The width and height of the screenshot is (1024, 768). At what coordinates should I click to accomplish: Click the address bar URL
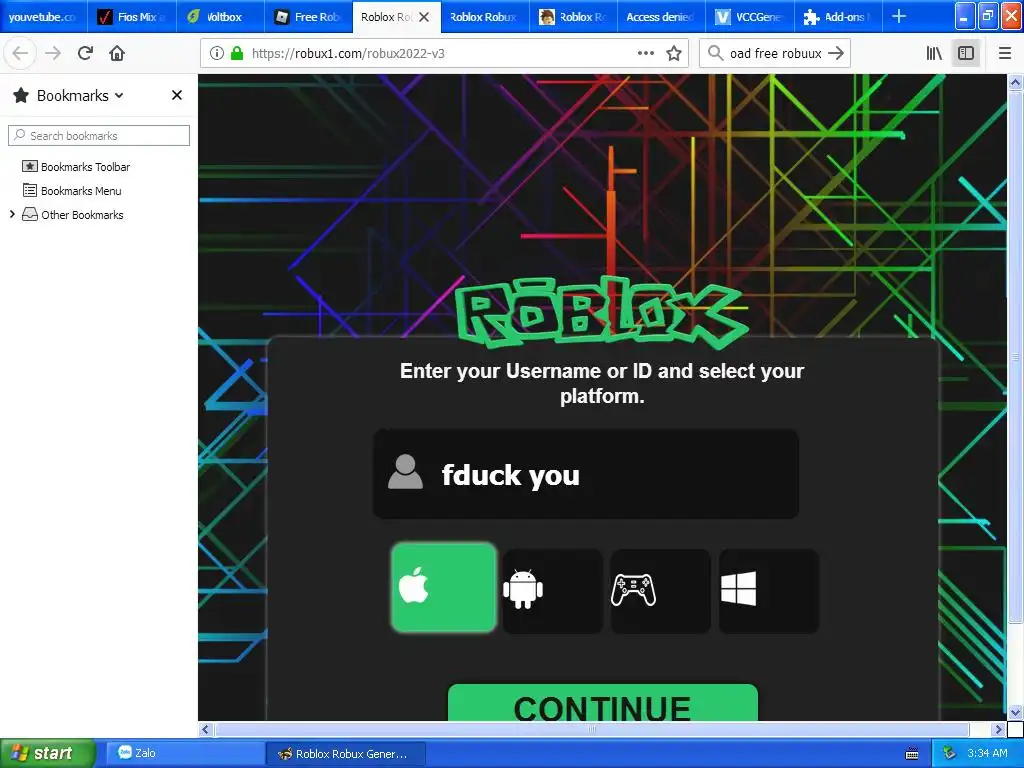coord(348,54)
